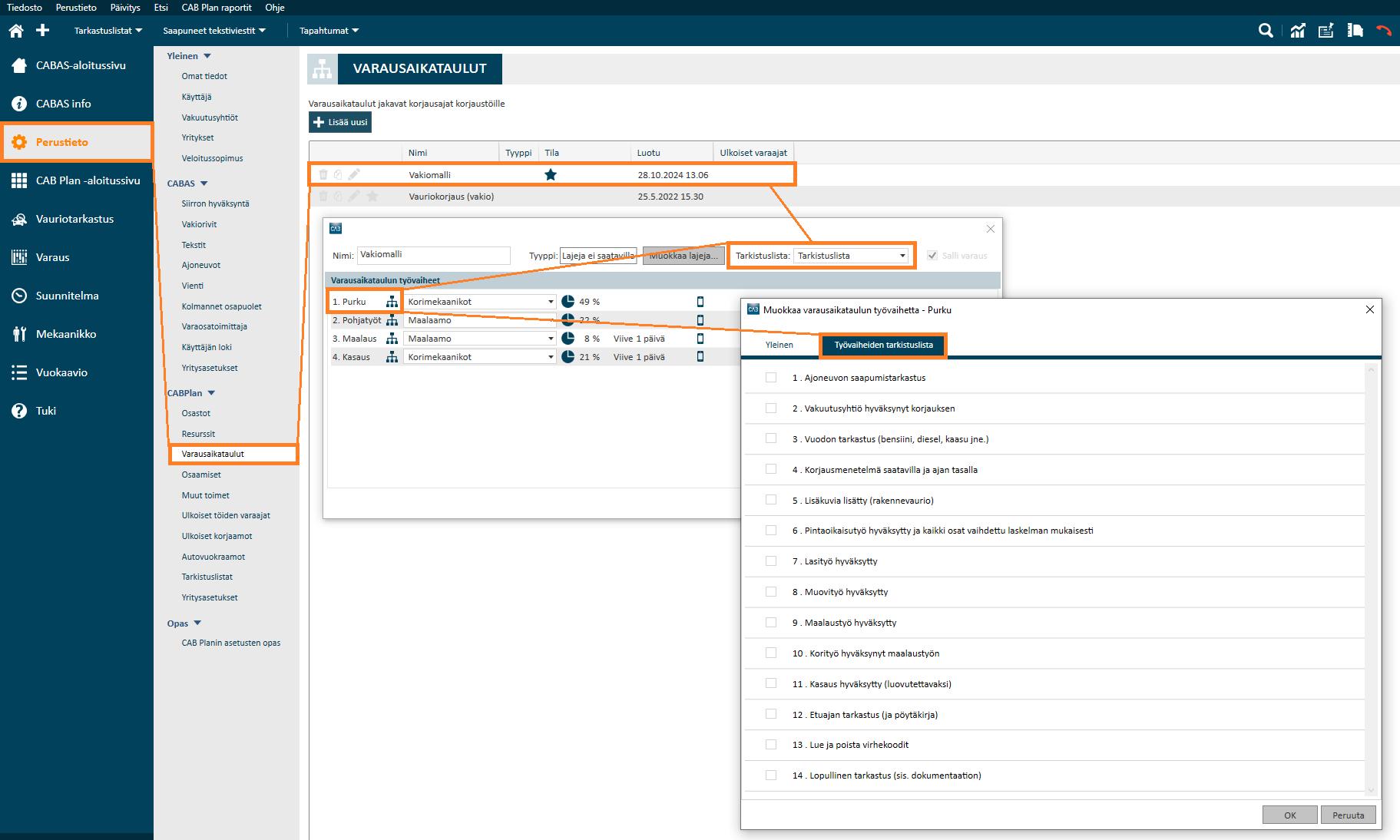Click the pie chart icon in Maalaus row
Screen dimensions: 1400x840
point(568,339)
